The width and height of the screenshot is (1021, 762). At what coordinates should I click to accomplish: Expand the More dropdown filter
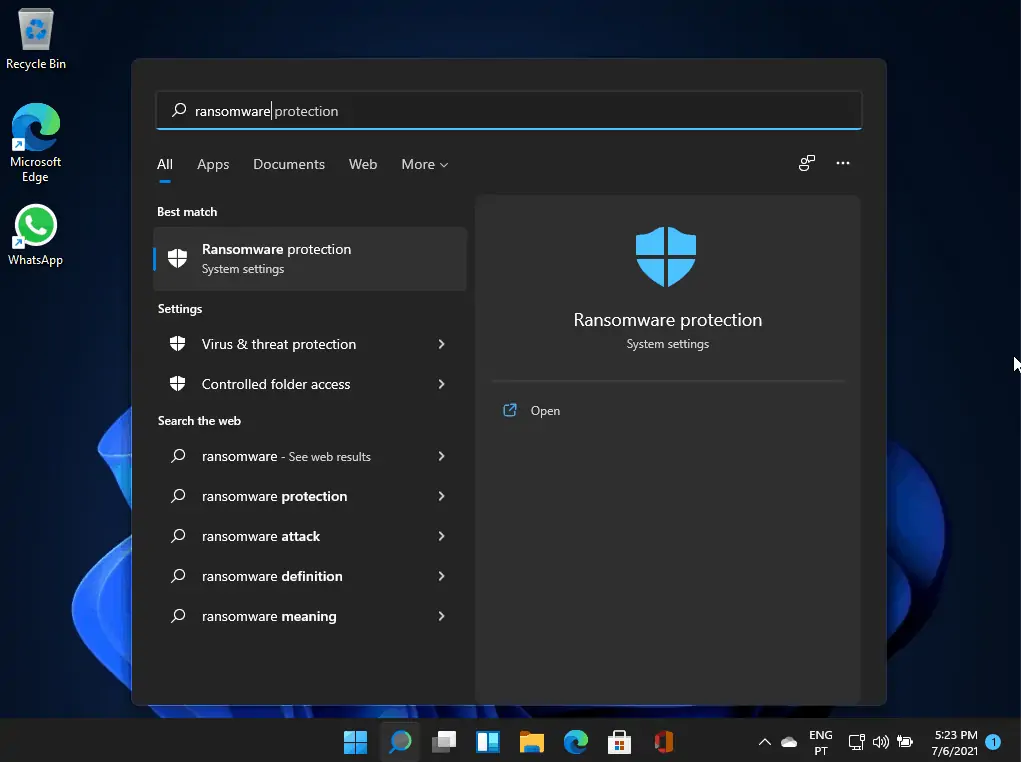425,164
